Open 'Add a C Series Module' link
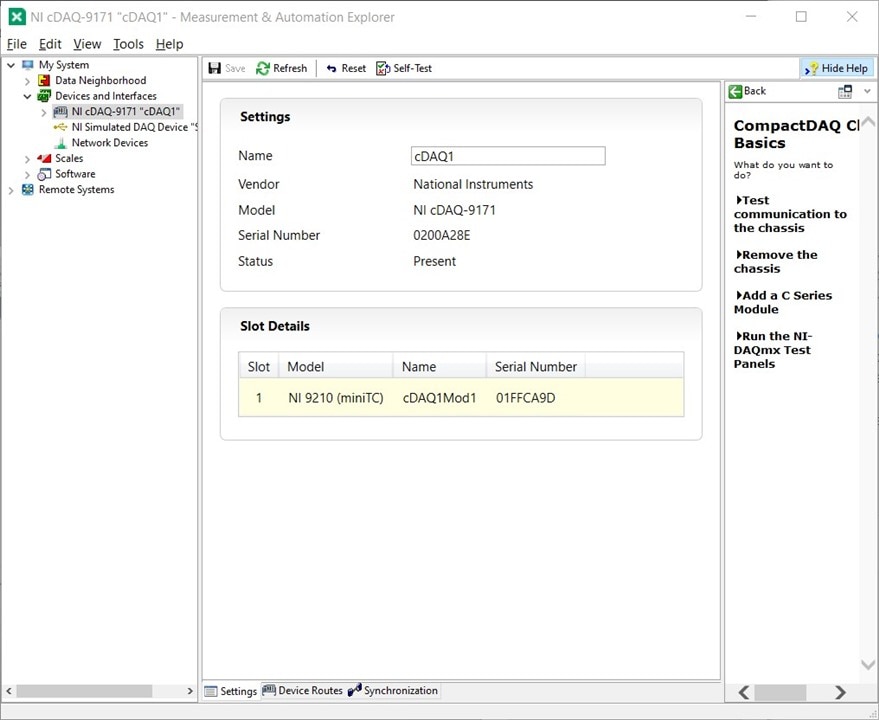 tap(785, 302)
